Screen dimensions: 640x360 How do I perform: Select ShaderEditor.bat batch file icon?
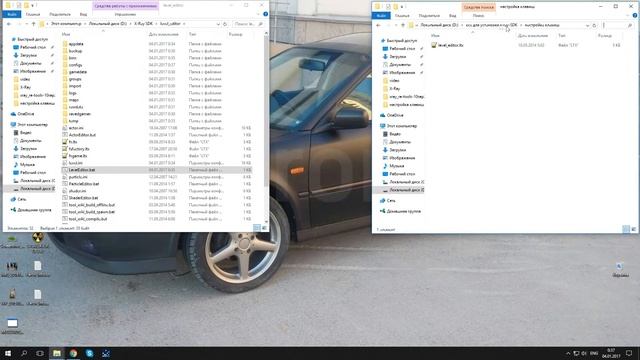[x=65, y=198]
